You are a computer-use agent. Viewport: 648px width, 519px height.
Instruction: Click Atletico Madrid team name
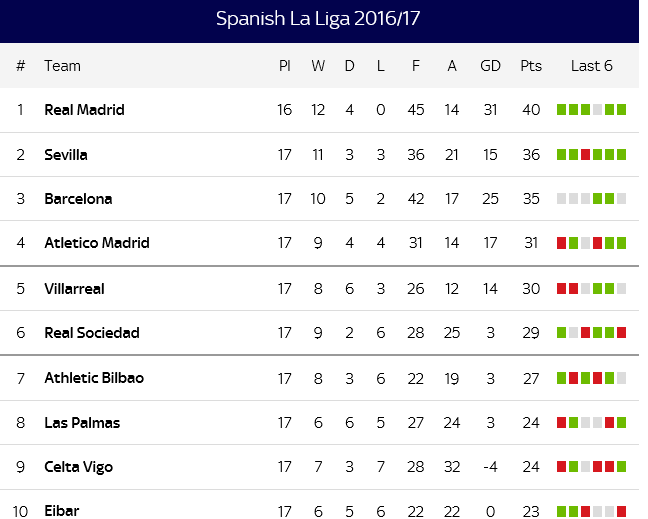click(x=97, y=243)
